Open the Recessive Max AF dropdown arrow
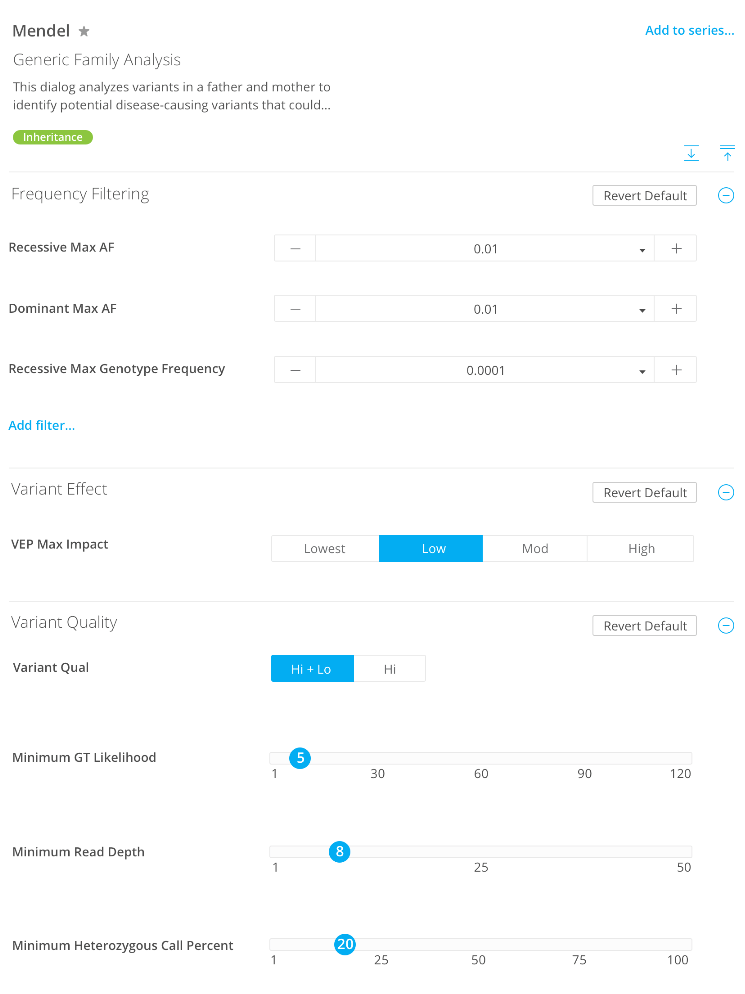 [x=642, y=250]
